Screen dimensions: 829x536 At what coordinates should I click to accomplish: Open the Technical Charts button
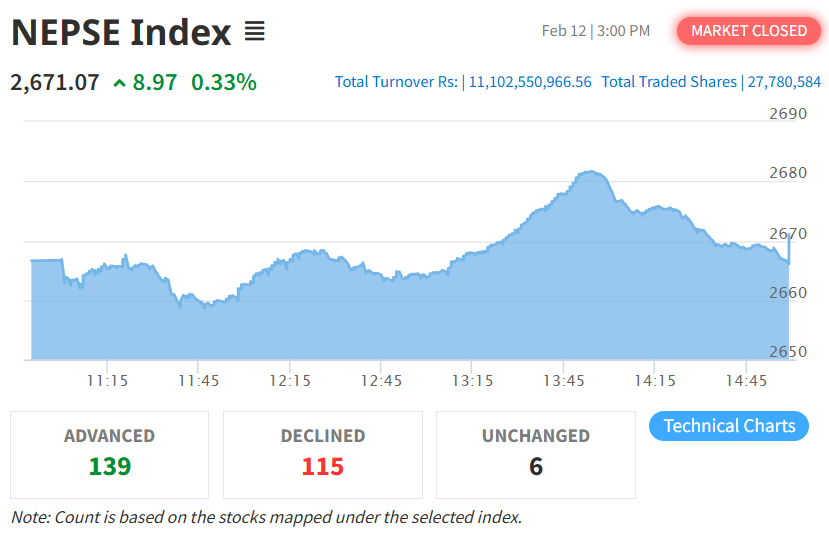[729, 426]
